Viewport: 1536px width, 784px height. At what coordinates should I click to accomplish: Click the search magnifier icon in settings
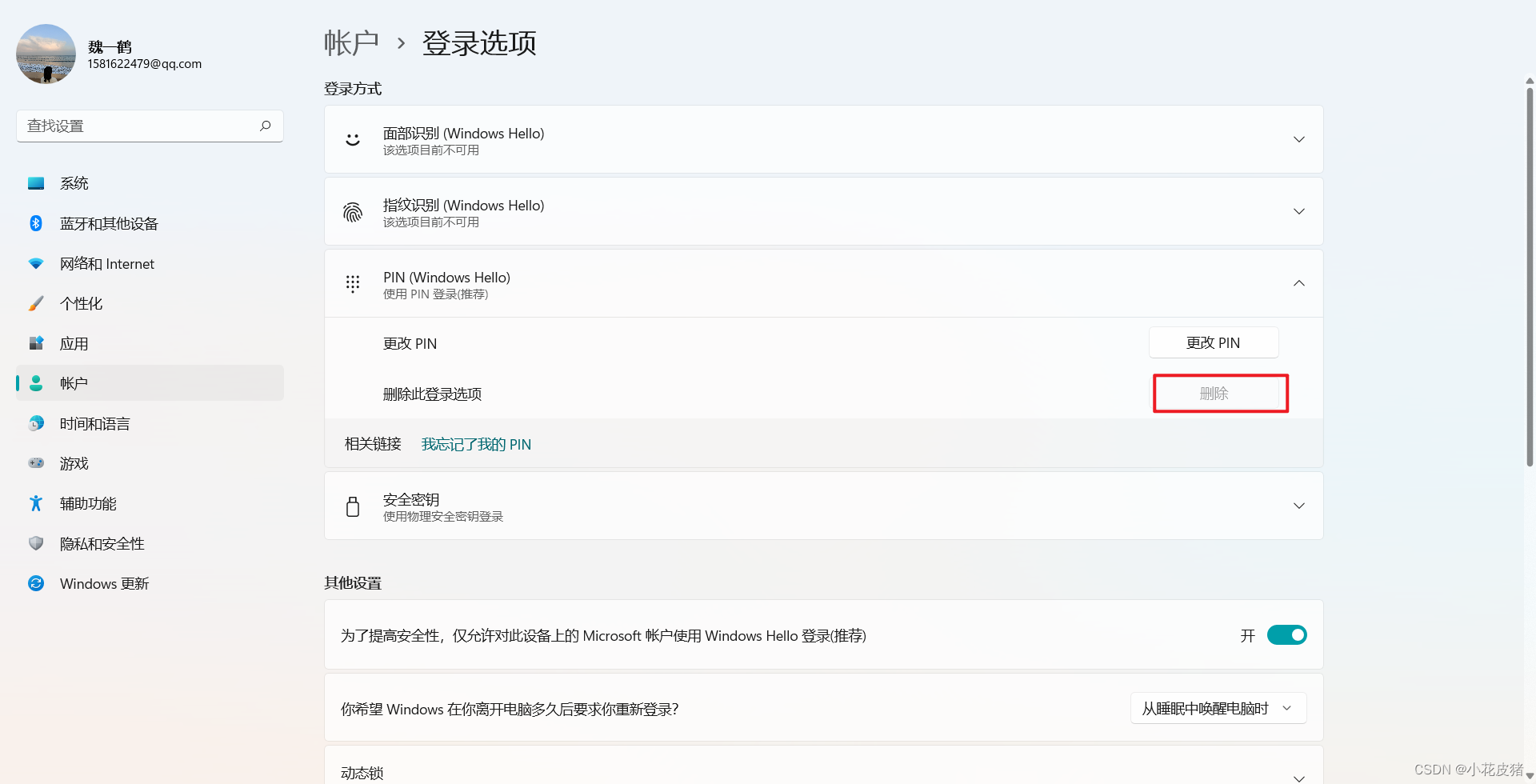click(x=266, y=126)
